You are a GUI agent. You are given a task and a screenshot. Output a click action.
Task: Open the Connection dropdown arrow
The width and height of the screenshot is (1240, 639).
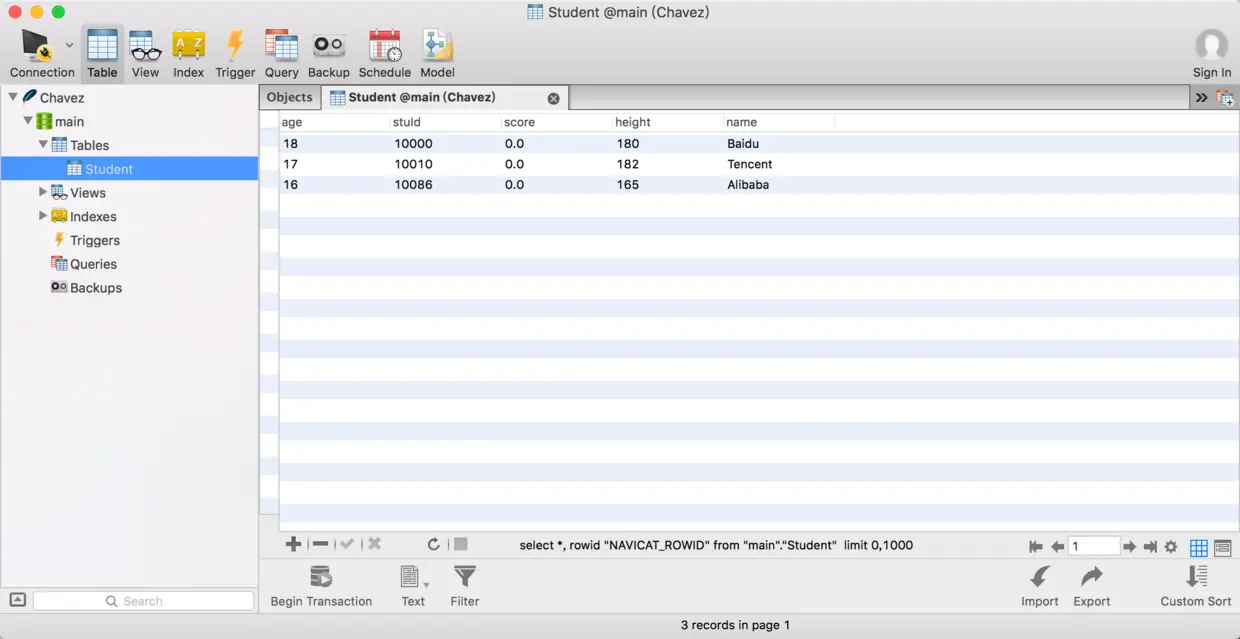[x=69, y=45]
